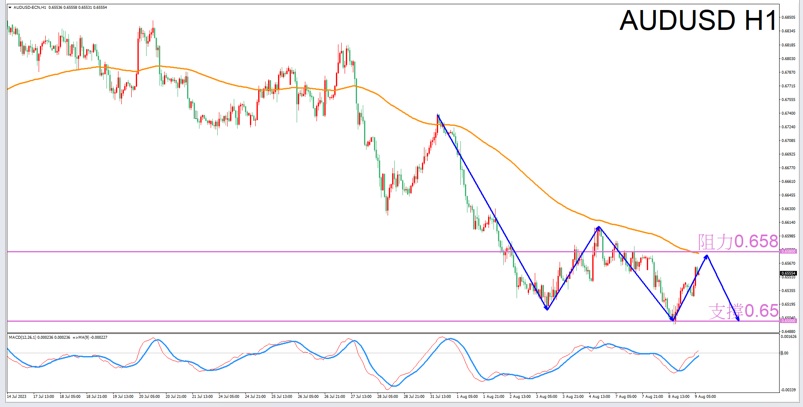Screen dimensions: 803x407
Task: Select the 8 Aug 13:00 time label
Action: tap(679, 396)
